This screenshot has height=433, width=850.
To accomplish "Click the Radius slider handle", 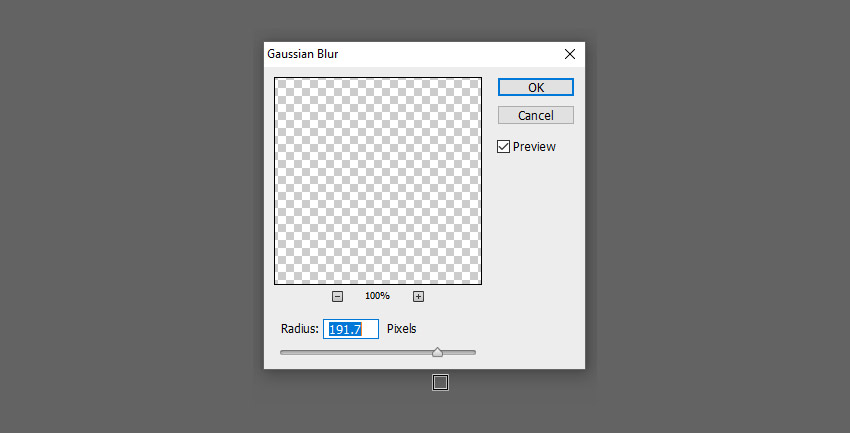I will (437, 353).
